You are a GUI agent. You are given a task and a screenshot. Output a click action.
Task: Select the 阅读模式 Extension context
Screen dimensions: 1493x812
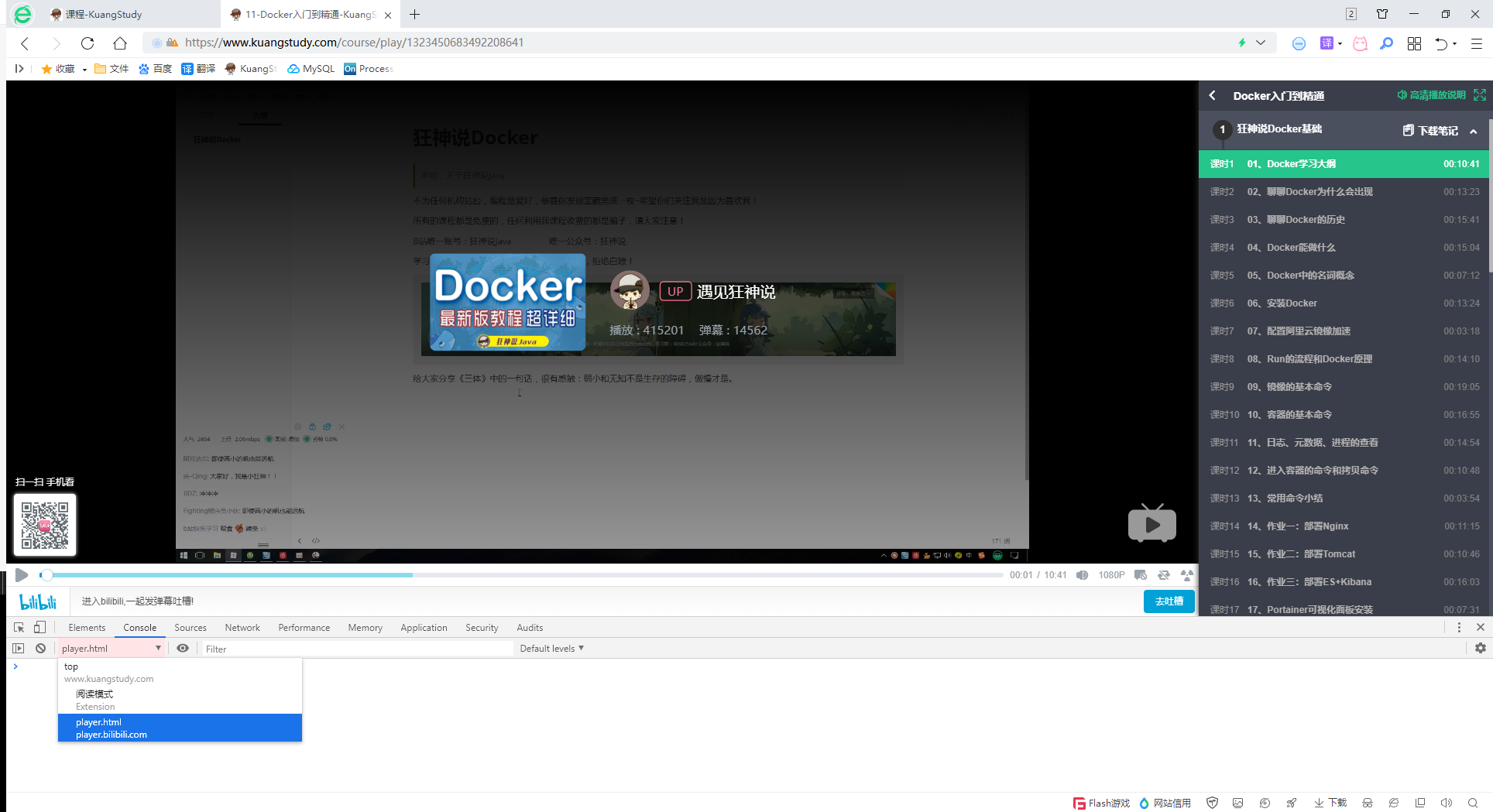click(180, 701)
